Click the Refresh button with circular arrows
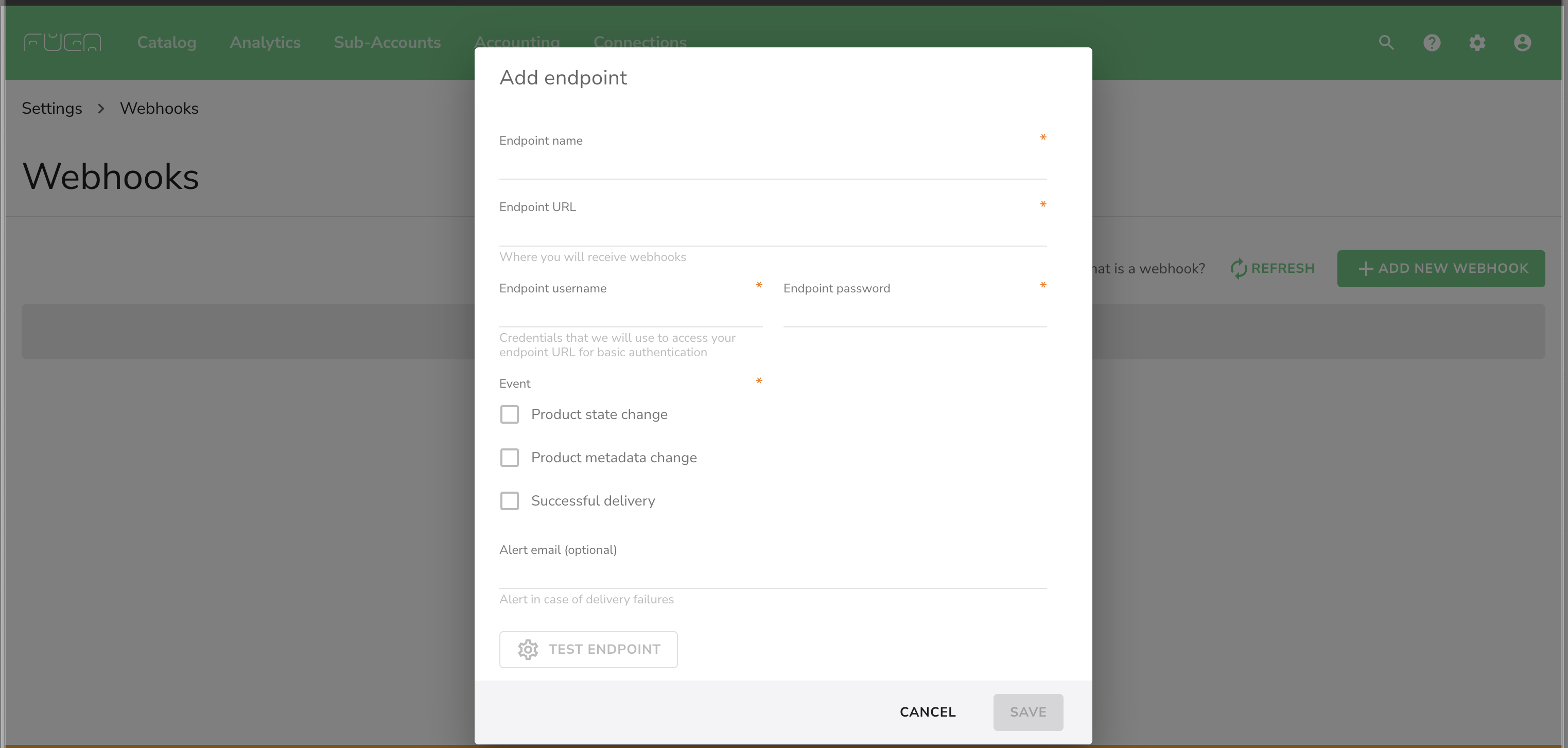The height and width of the screenshot is (748, 1568). 1272,268
